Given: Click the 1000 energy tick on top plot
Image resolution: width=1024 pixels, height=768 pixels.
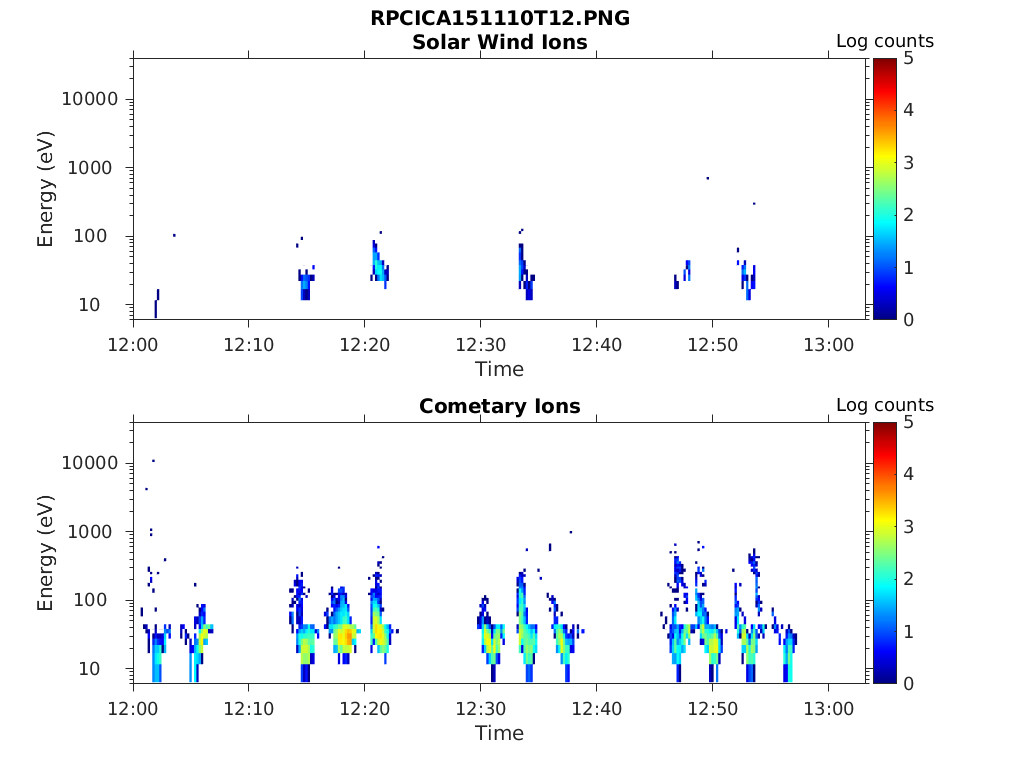Looking at the screenshot, I should tap(90, 168).
